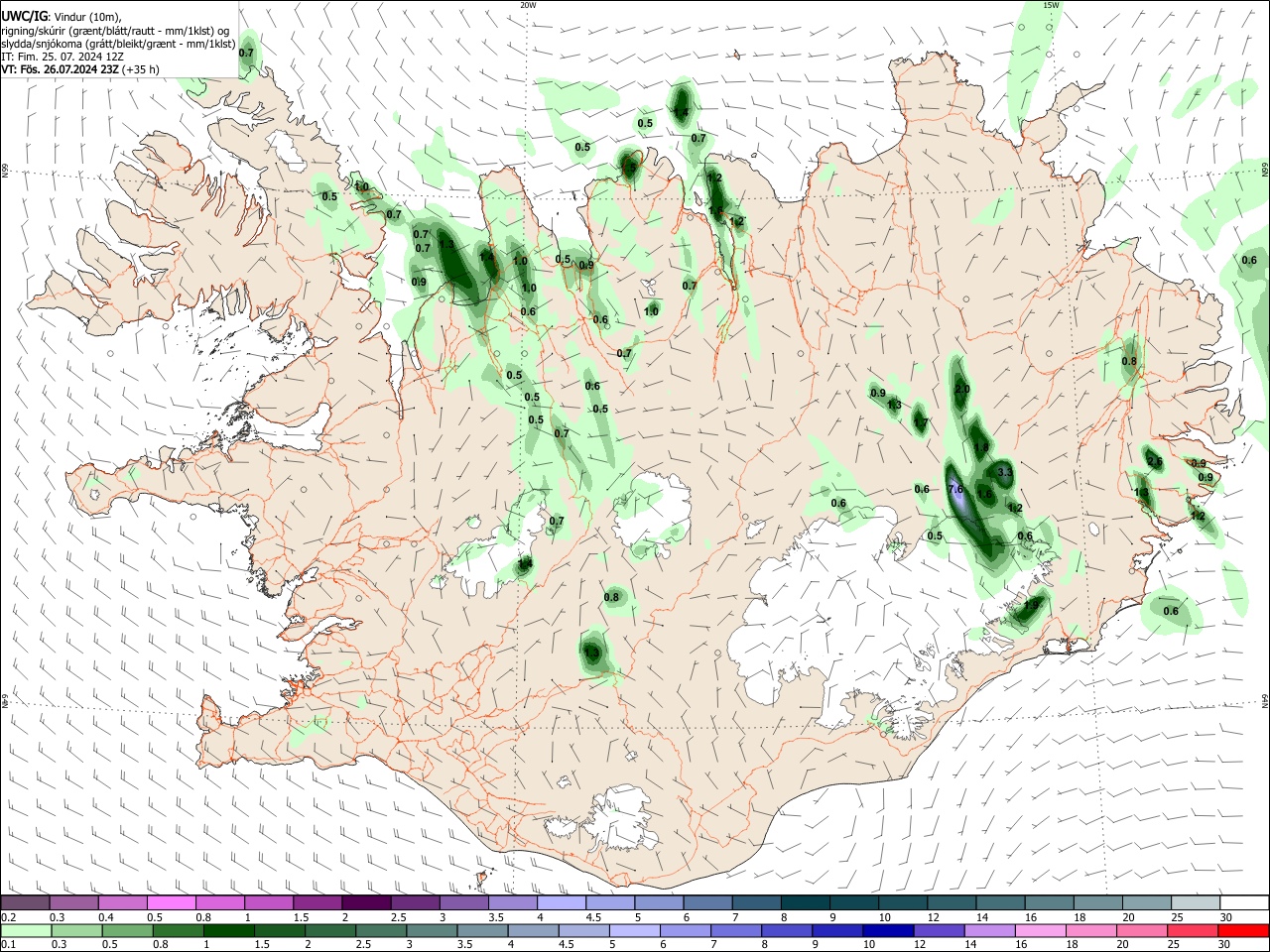Click the UWC/IG title text
The width and height of the screenshot is (1270, 952).
24,16
